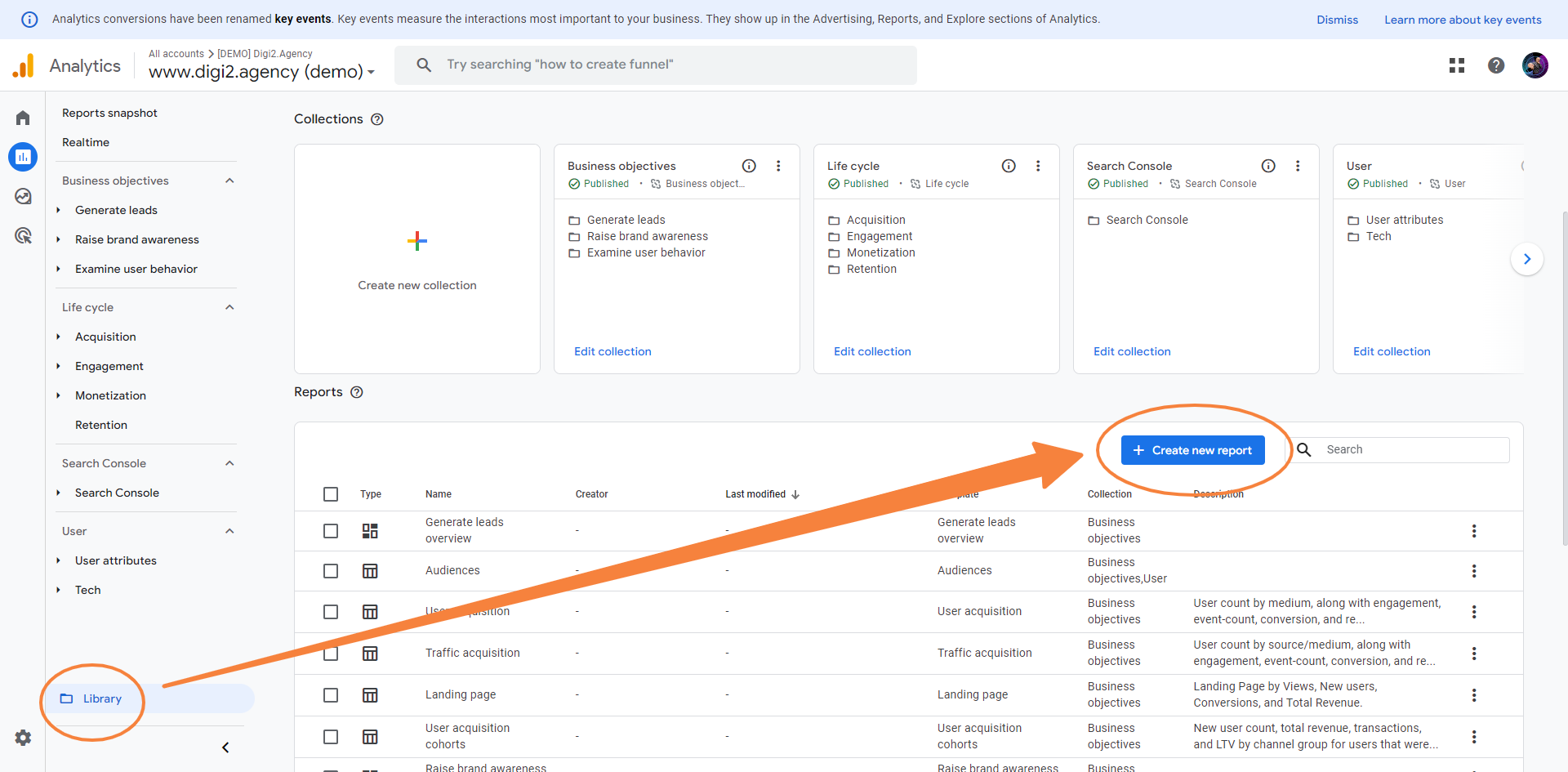Open the Reports icon in left rail
The image size is (1568, 772).
click(23, 157)
